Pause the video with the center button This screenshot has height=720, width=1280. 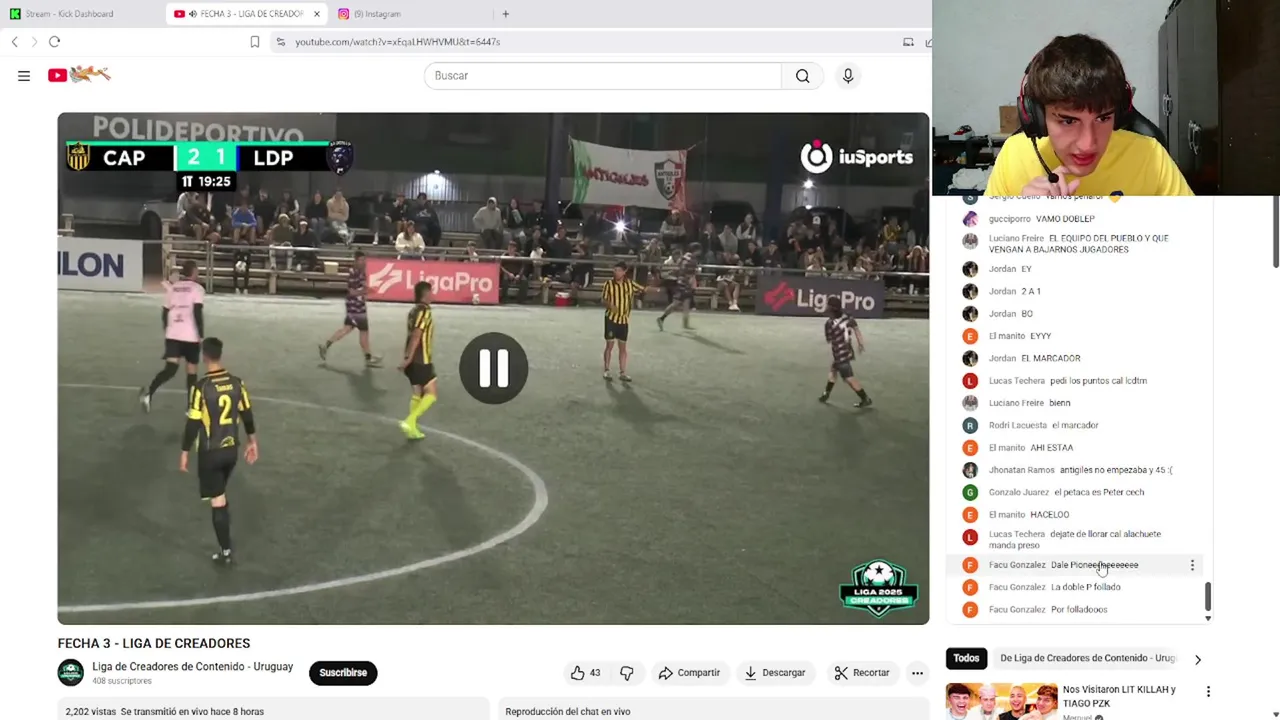click(493, 369)
